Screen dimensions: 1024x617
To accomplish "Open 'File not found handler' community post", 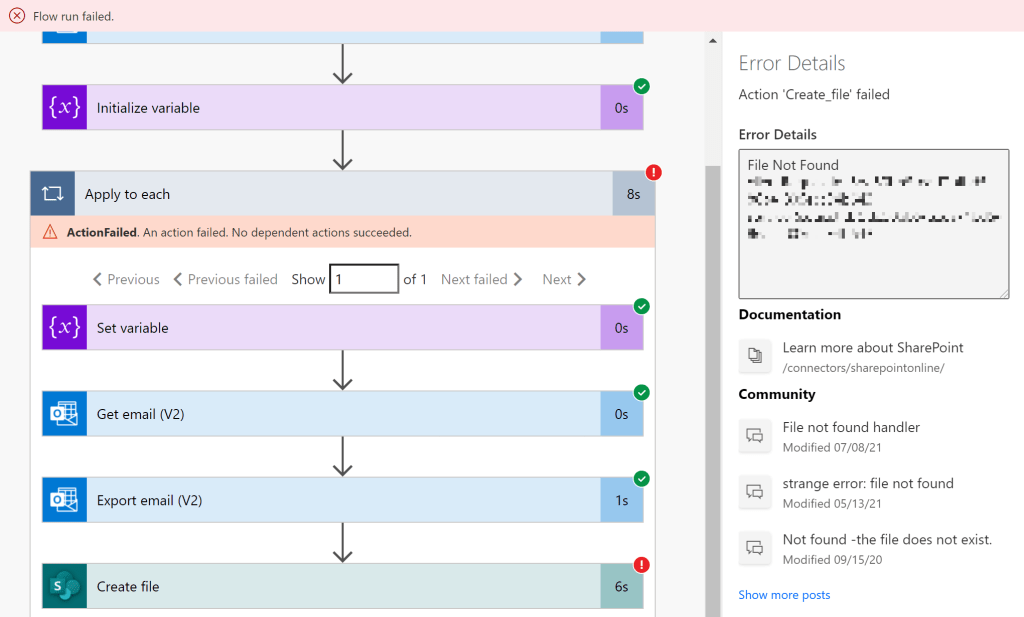I will [x=850, y=427].
